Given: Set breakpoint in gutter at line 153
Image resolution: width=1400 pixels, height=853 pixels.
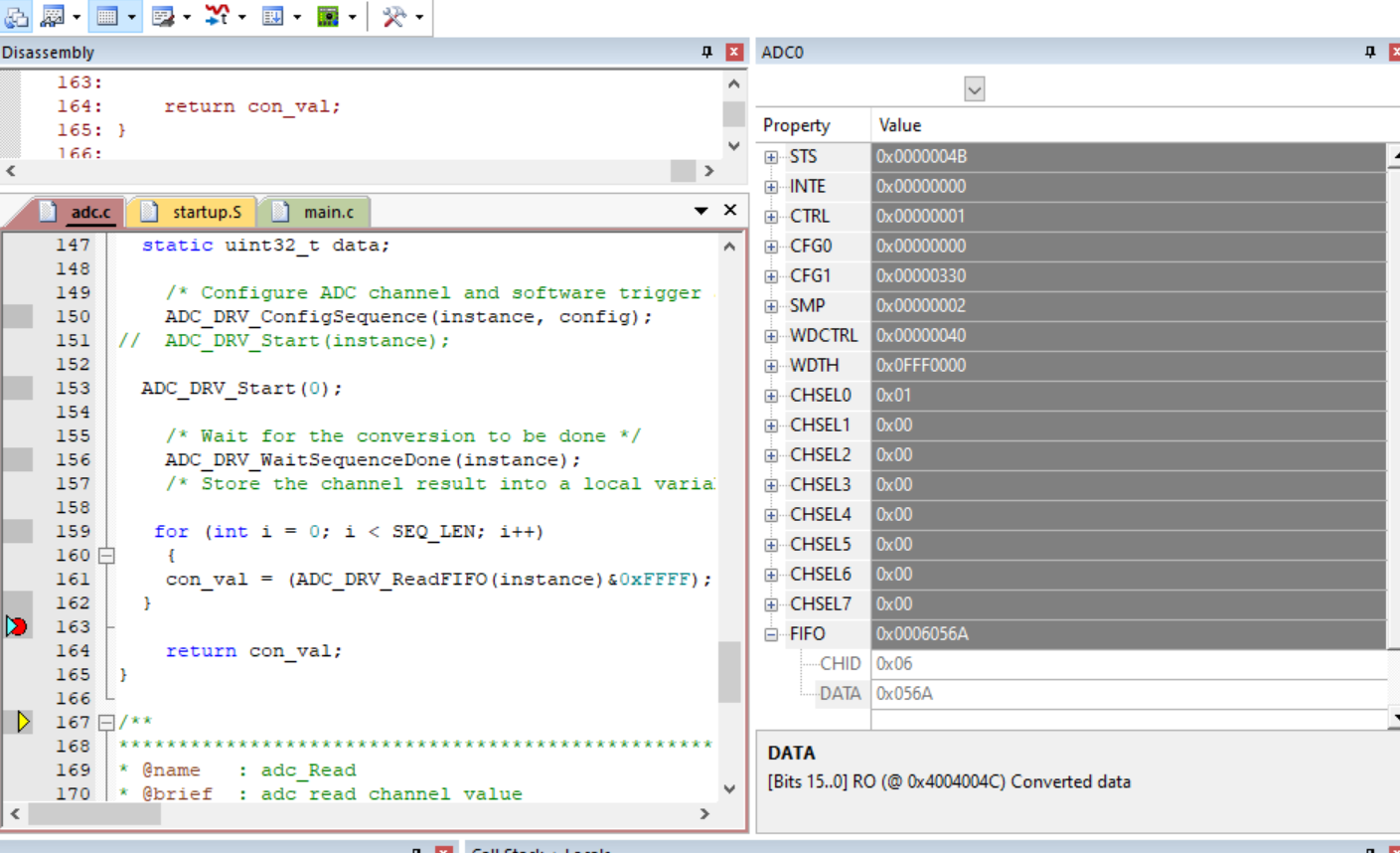Looking at the screenshot, I should click(x=17, y=388).
